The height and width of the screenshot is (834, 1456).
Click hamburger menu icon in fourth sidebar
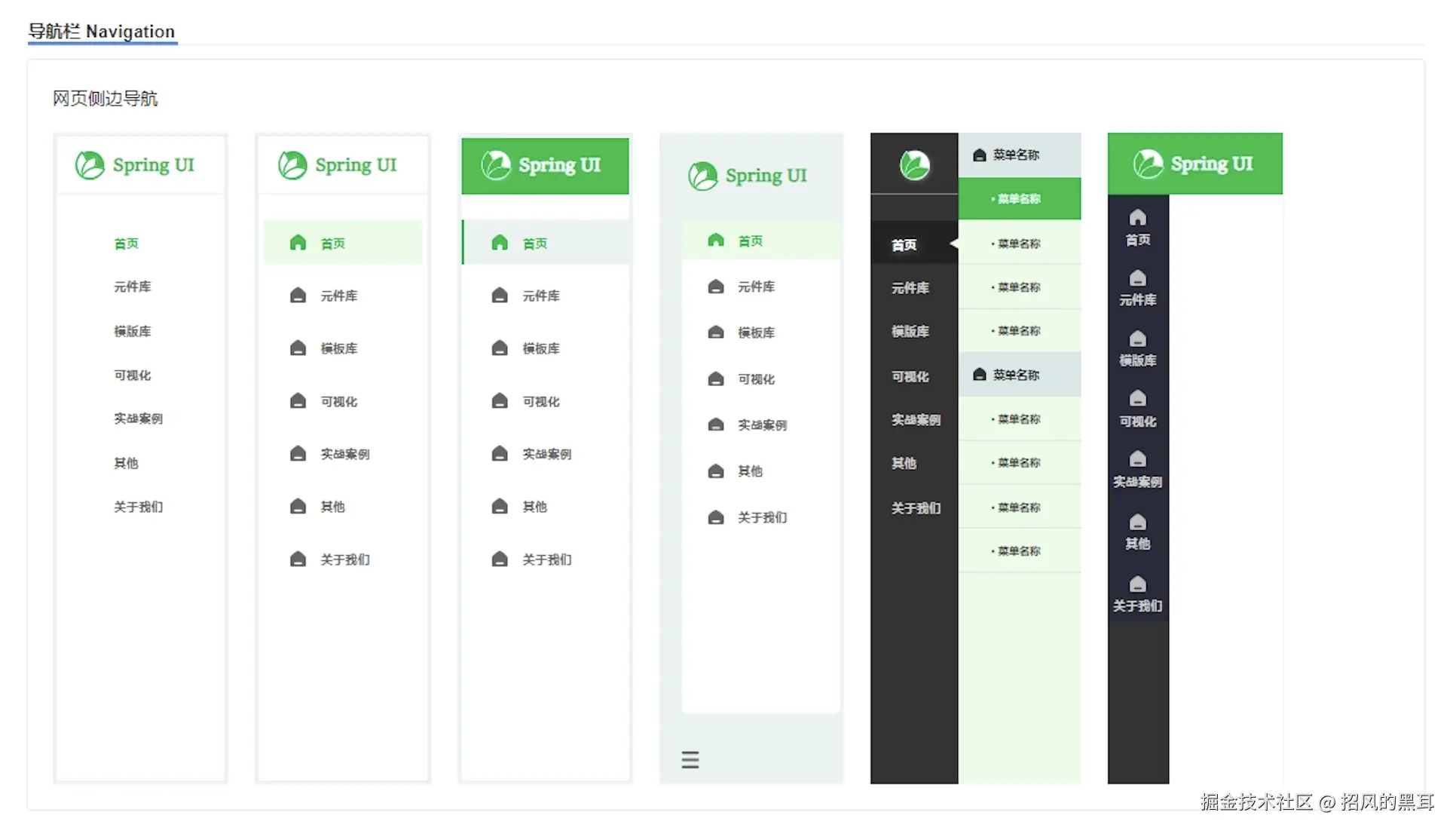coord(690,759)
